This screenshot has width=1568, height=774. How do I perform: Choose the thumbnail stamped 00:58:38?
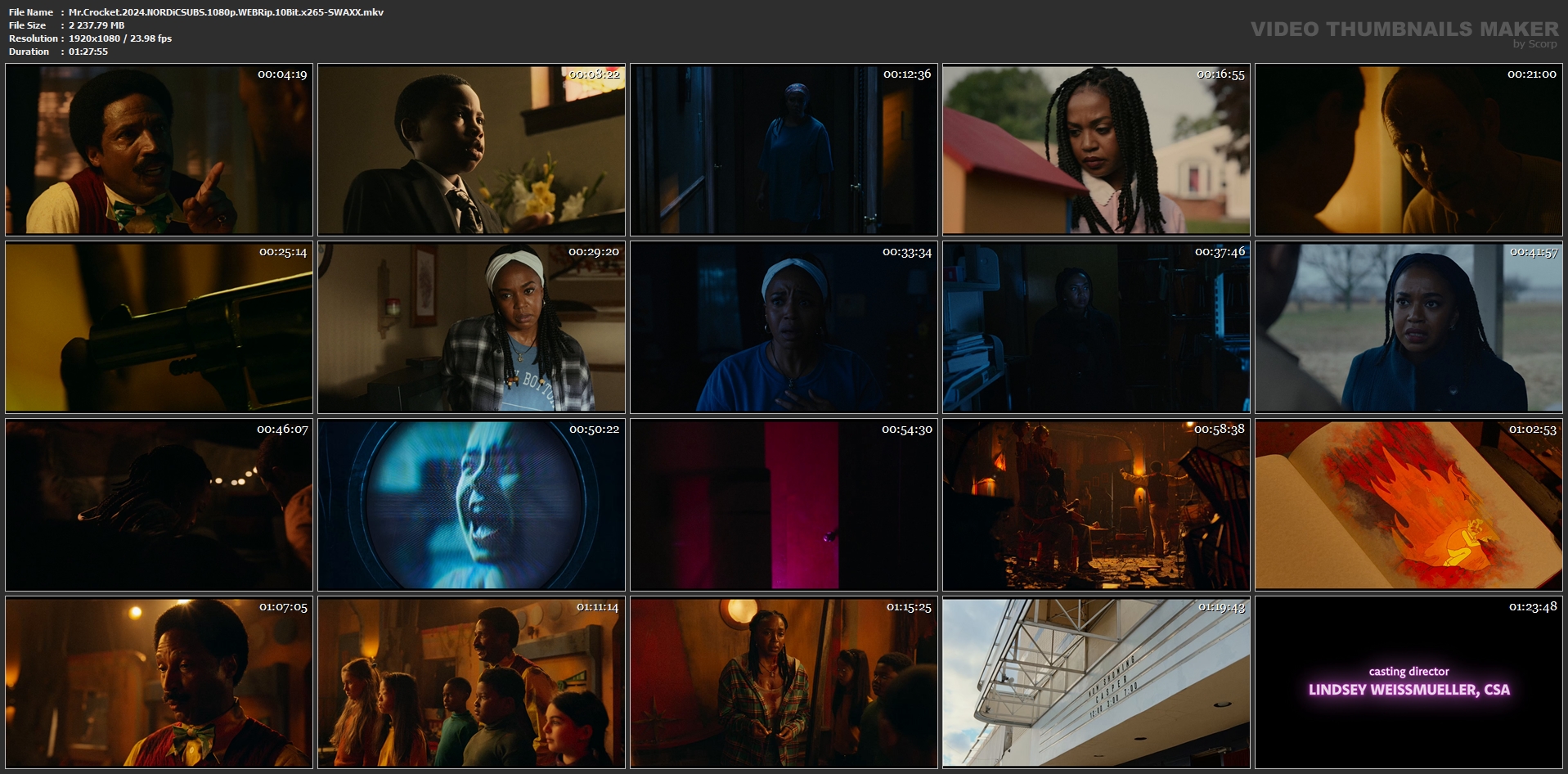coord(1096,505)
